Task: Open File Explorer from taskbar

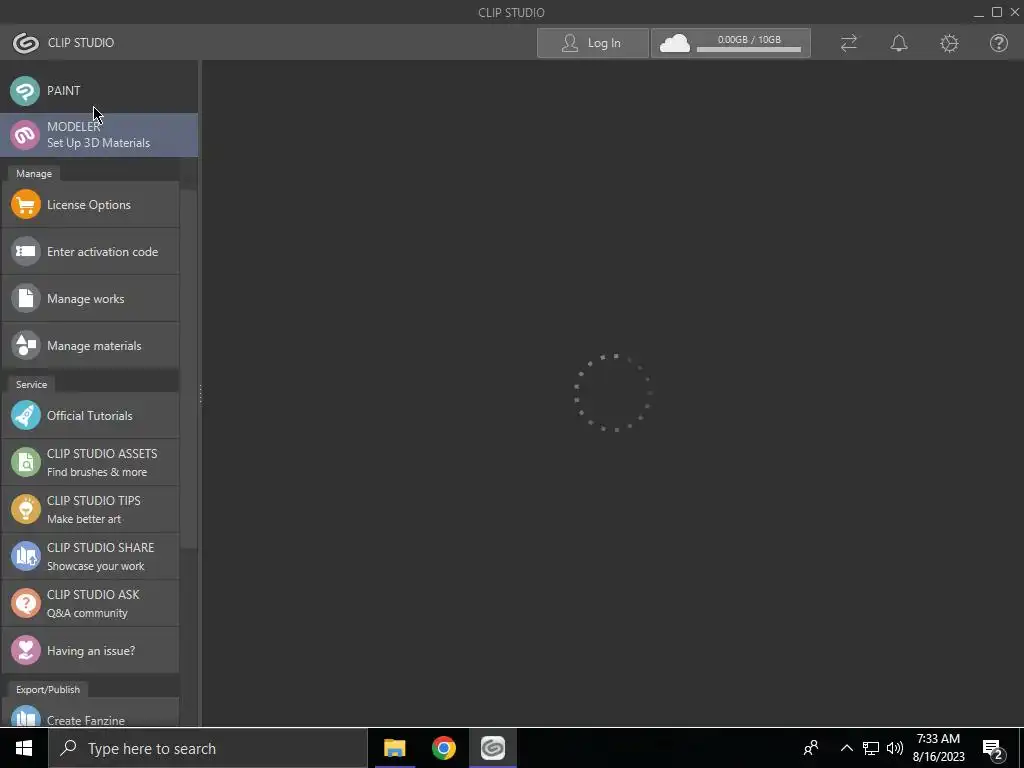Action: [x=394, y=748]
